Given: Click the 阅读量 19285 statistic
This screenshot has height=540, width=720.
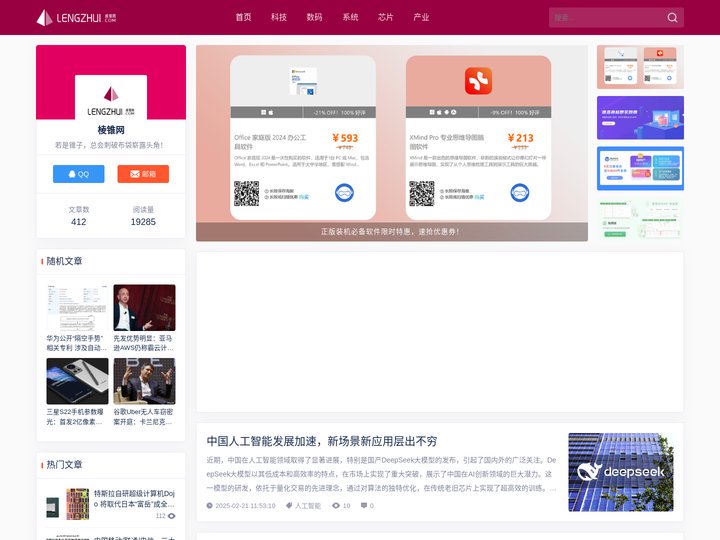Looking at the screenshot, I should [143, 216].
